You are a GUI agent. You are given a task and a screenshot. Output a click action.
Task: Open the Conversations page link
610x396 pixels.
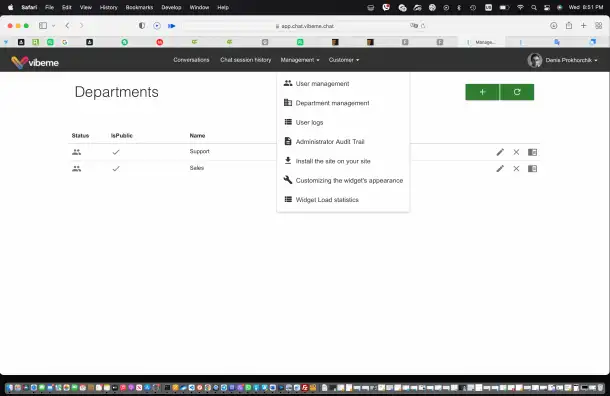tap(191, 60)
